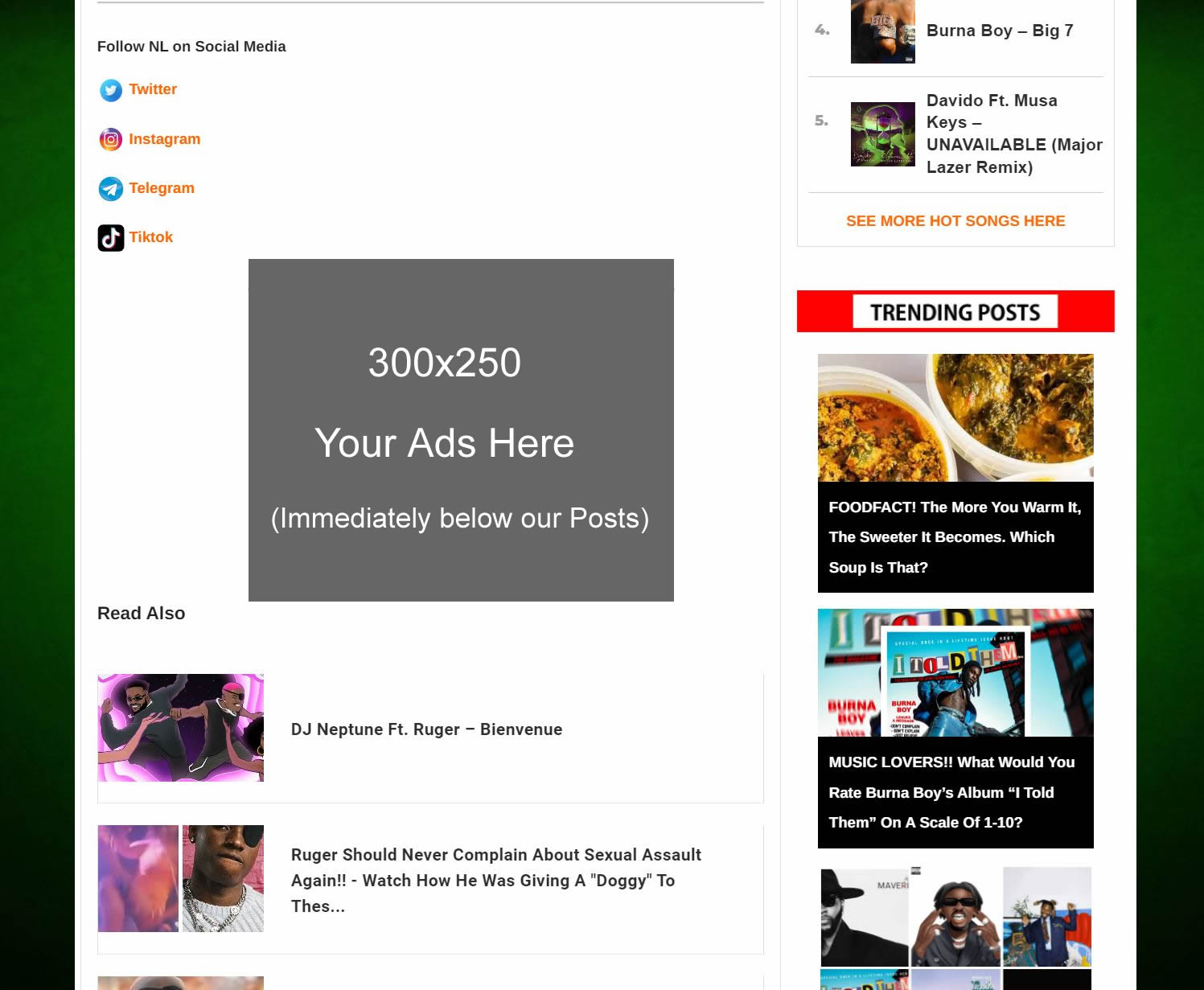Open Ruger Should Never Complain post title
Viewport: 1204px width, 990px height.
pyautogui.click(x=496, y=881)
